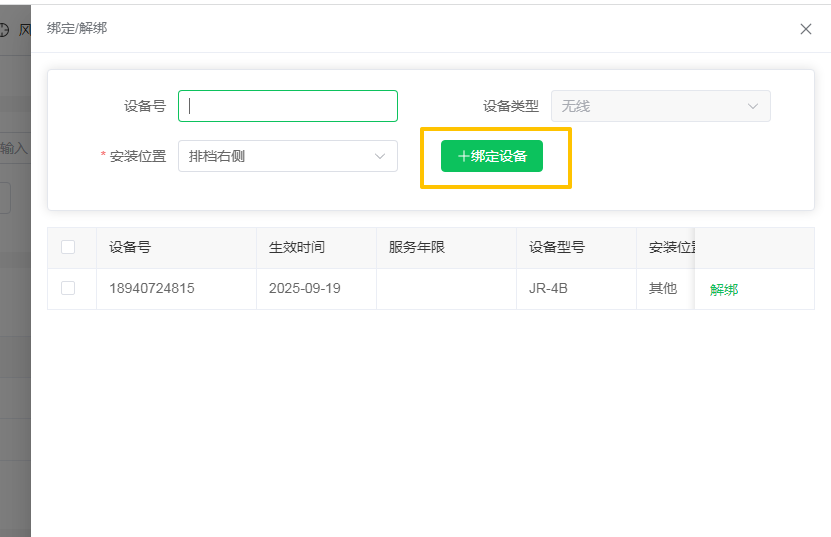Check the row checkbox for device 18940724815

[x=68, y=288]
